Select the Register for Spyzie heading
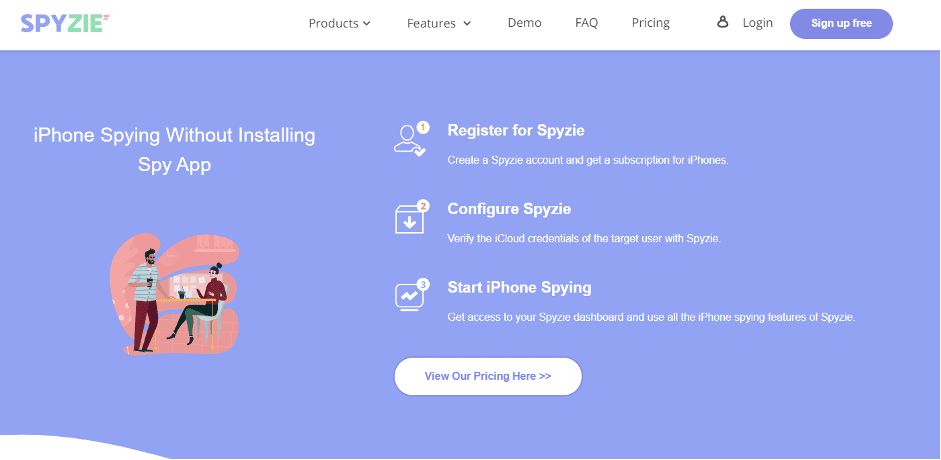This screenshot has width=941, height=460. pos(516,130)
